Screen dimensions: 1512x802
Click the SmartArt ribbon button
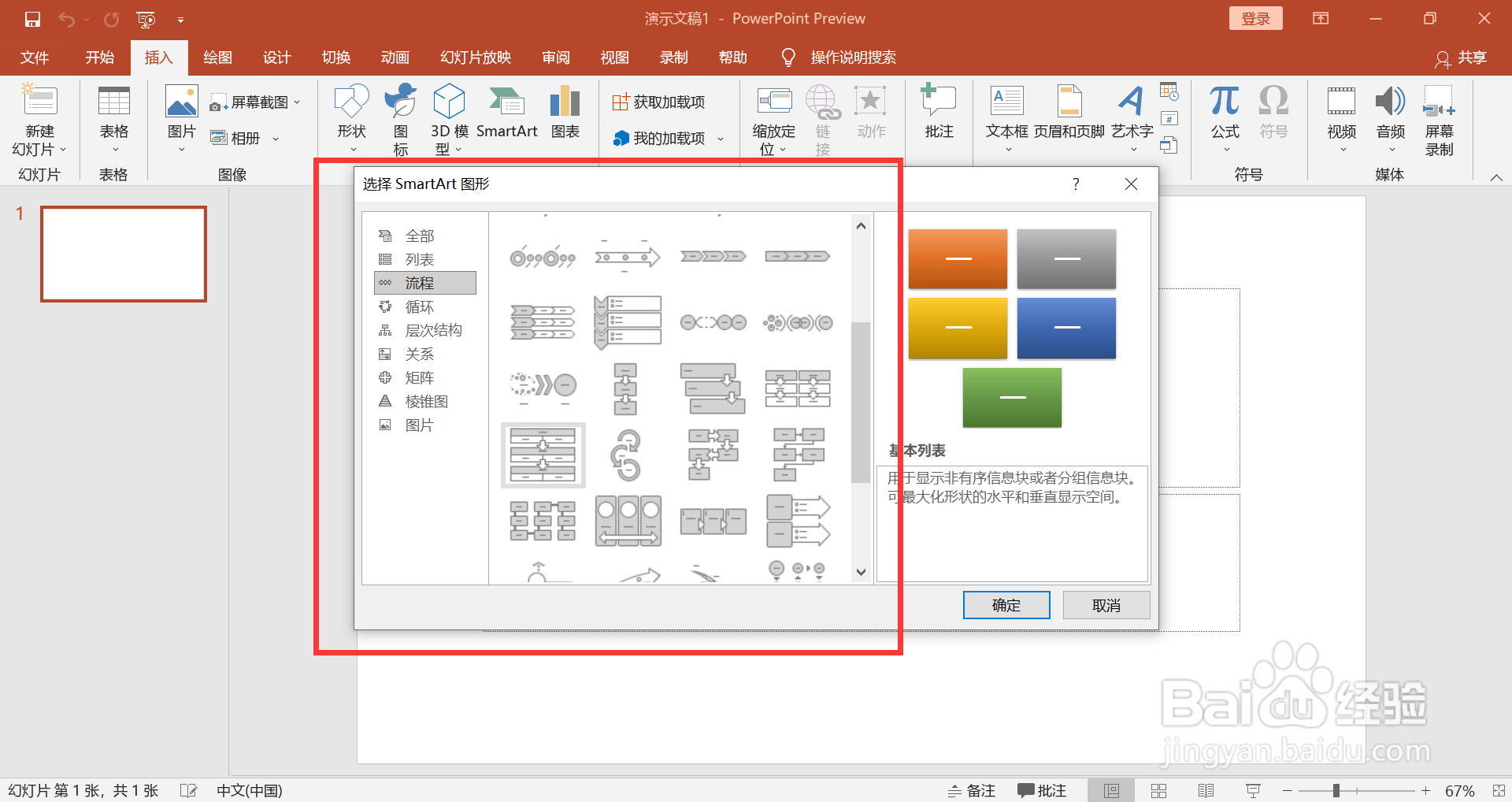tap(506, 113)
